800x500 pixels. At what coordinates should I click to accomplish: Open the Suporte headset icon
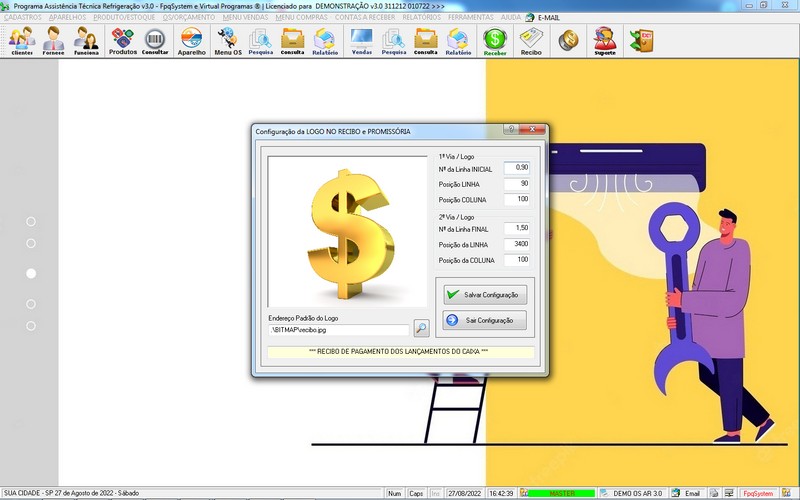coord(605,41)
